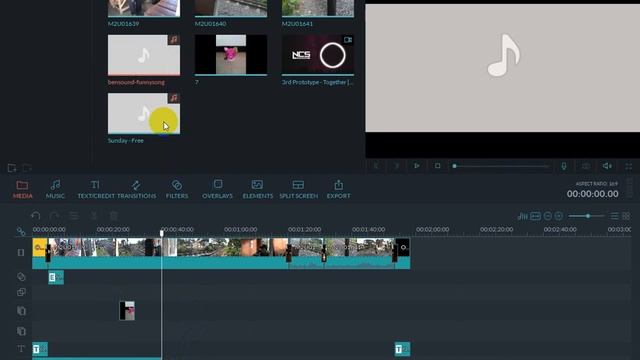Open the Music tab
The width and height of the screenshot is (640, 360).
(55, 189)
